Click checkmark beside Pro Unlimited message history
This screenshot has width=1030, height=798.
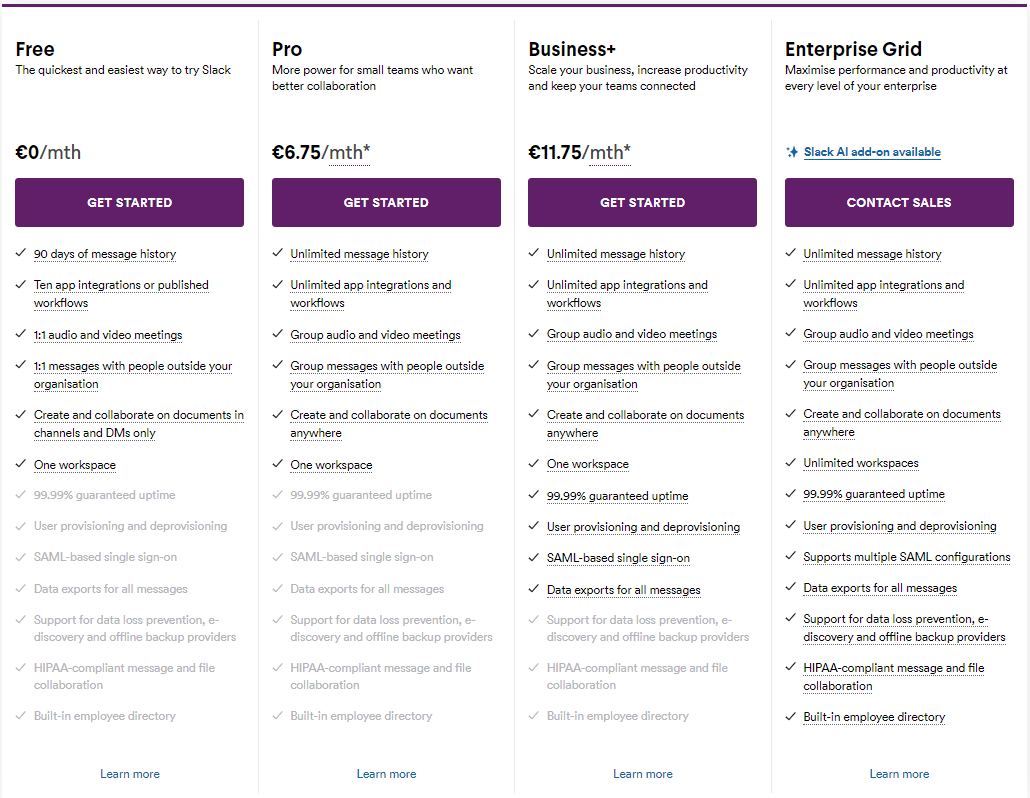278,254
